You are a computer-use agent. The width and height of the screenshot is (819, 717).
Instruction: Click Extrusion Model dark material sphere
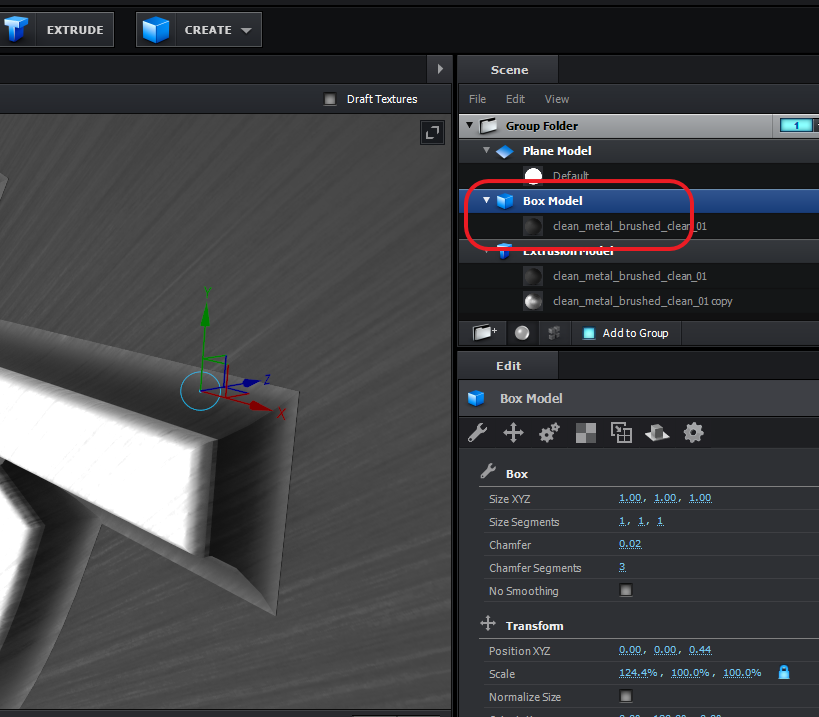point(533,276)
